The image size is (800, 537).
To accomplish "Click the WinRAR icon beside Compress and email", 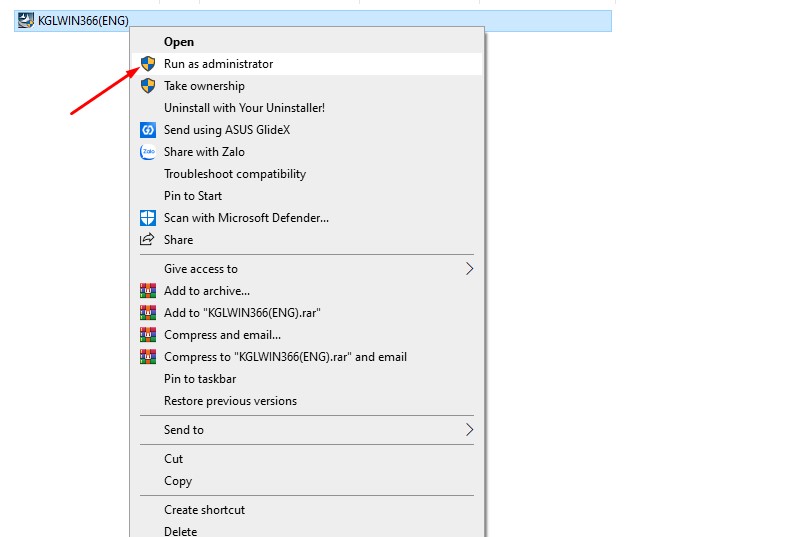I will click(148, 335).
